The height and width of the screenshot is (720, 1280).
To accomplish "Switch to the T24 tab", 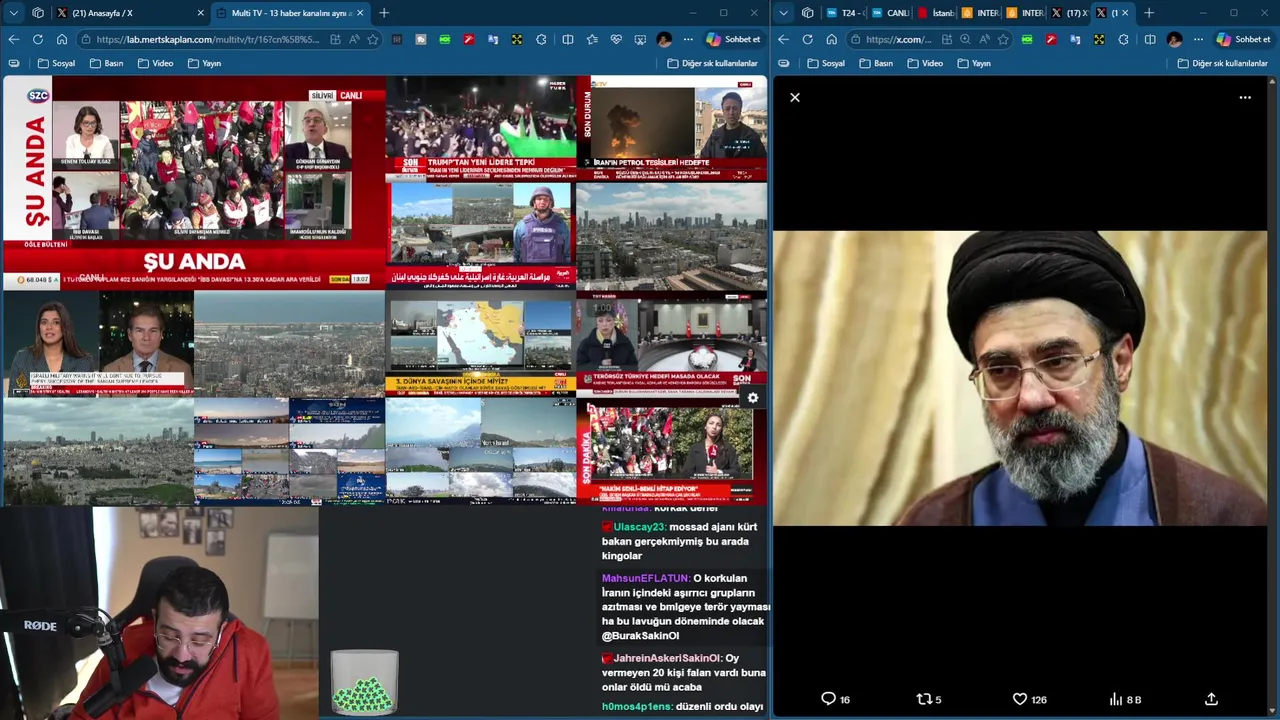I will click(x=842, y=13).
